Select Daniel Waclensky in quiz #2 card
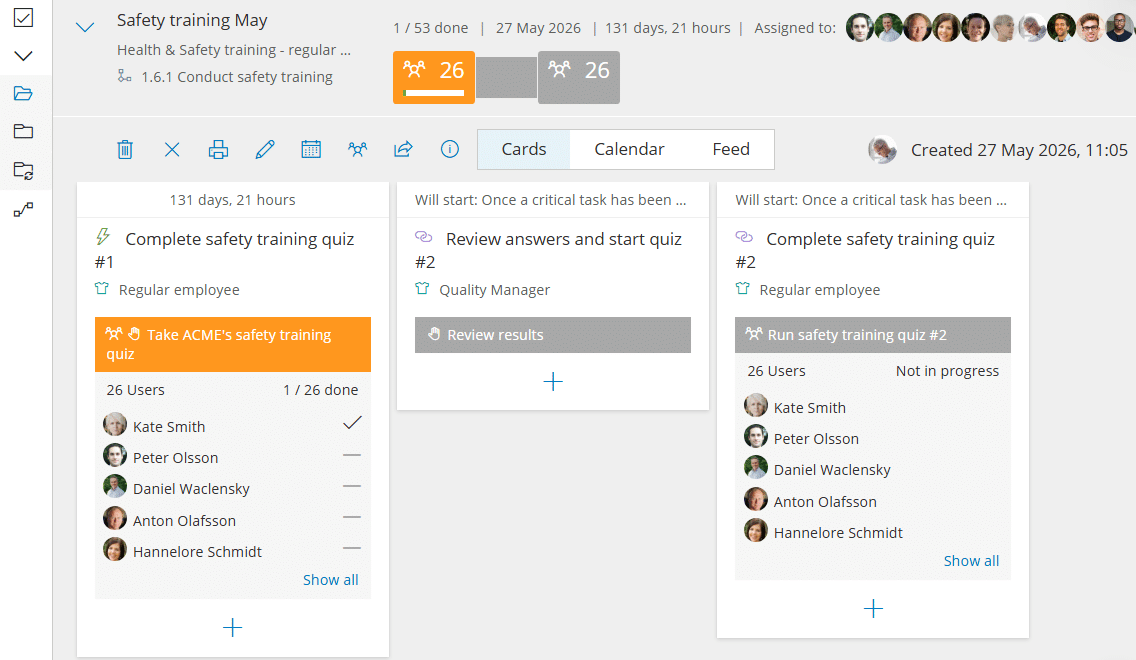Screen dimensions: 1136x660 (832, 470)
